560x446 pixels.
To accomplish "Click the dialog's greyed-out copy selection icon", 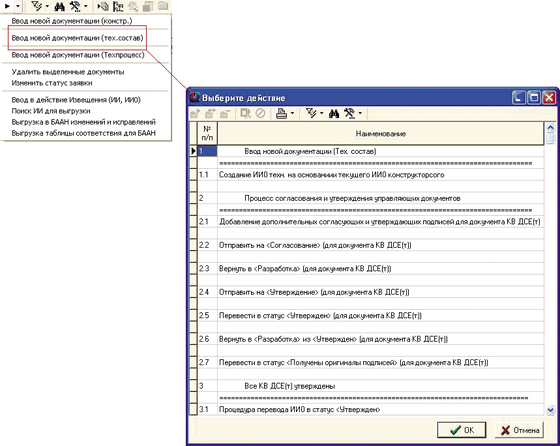I will point(245,114).
